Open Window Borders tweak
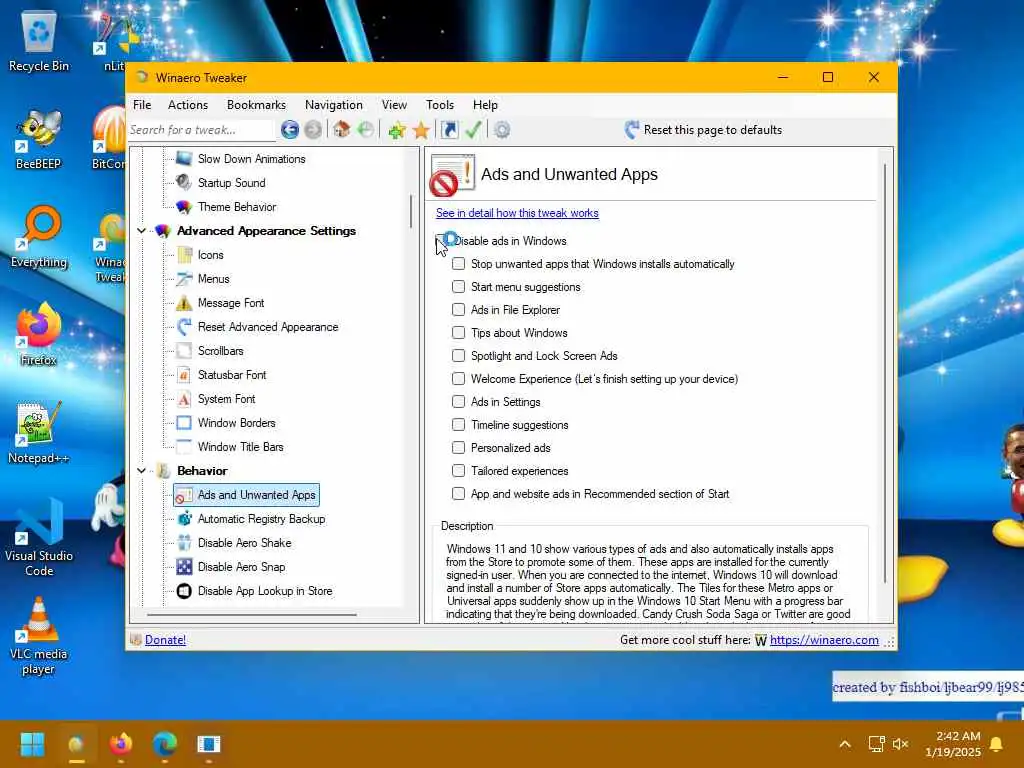The width and height of the screenshot is (1024, 768). pos(236,423)
